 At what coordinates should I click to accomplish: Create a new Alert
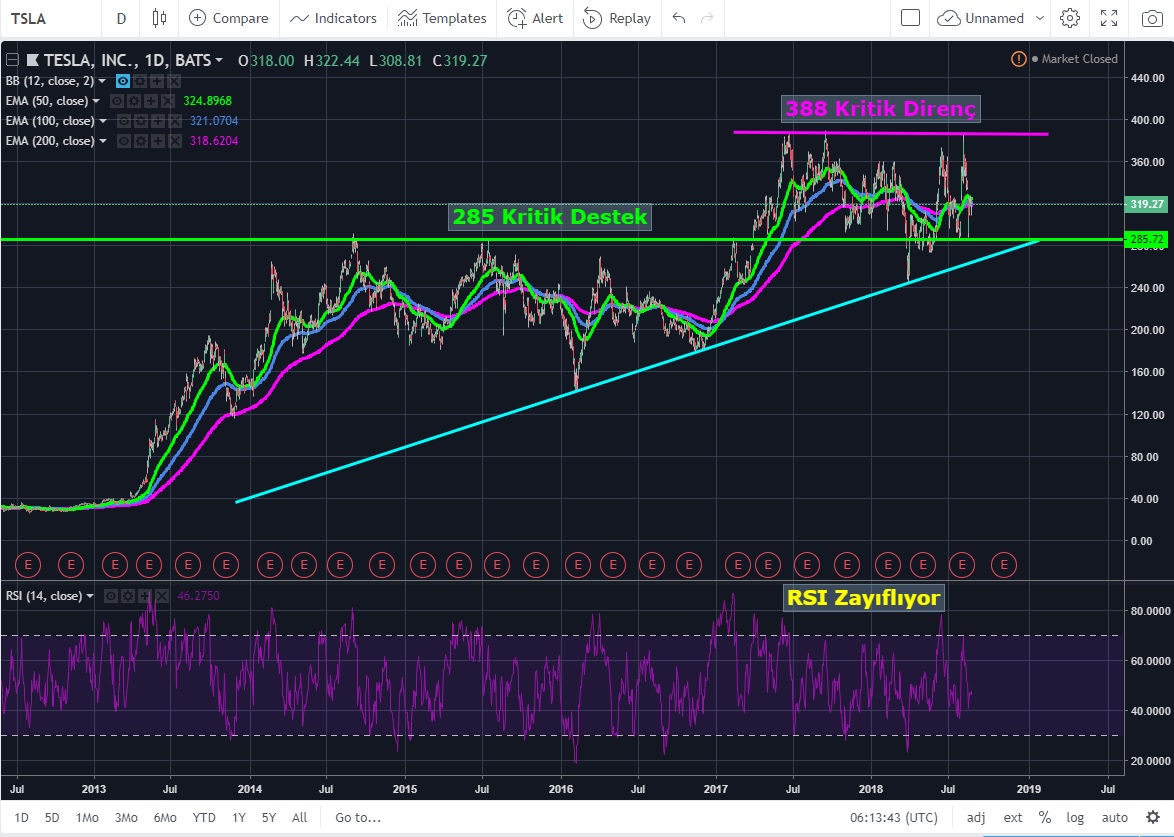click(535, 18)
